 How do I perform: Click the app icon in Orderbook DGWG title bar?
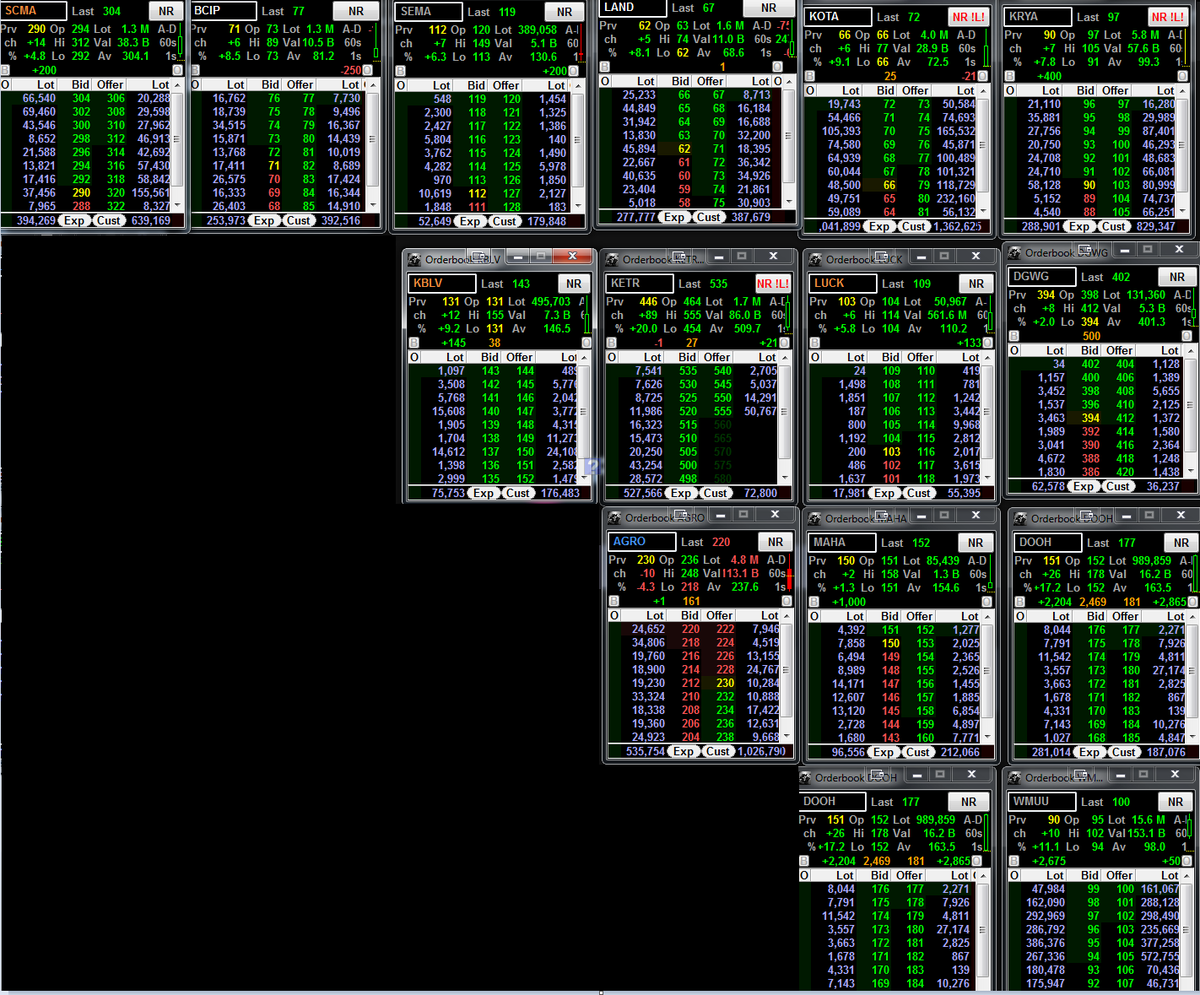(x=1015, y=253)
